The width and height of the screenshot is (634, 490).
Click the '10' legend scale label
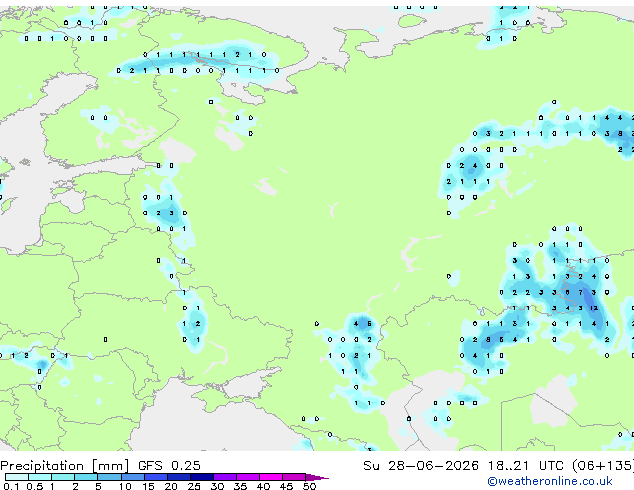[x=125, y=486]
